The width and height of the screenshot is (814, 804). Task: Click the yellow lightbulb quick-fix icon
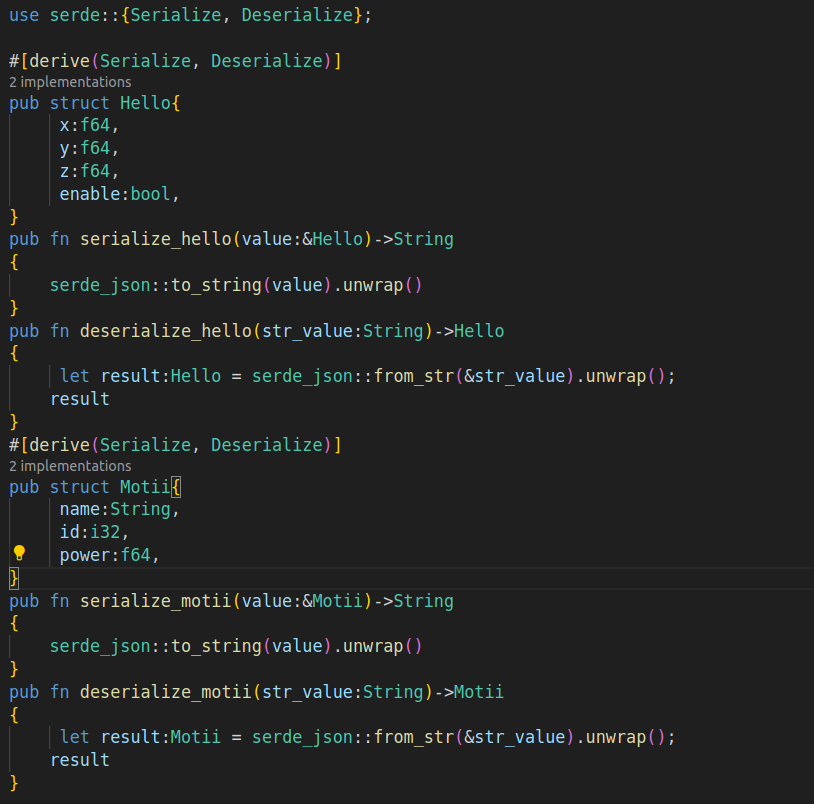(x=18, y=554)
